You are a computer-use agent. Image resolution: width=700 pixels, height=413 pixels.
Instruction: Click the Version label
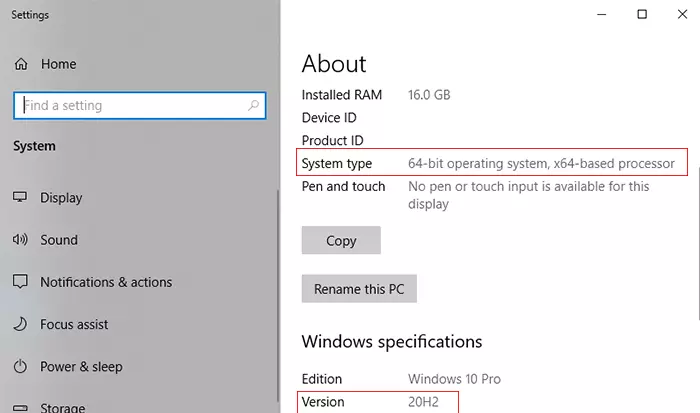click(x=323, y=402)
